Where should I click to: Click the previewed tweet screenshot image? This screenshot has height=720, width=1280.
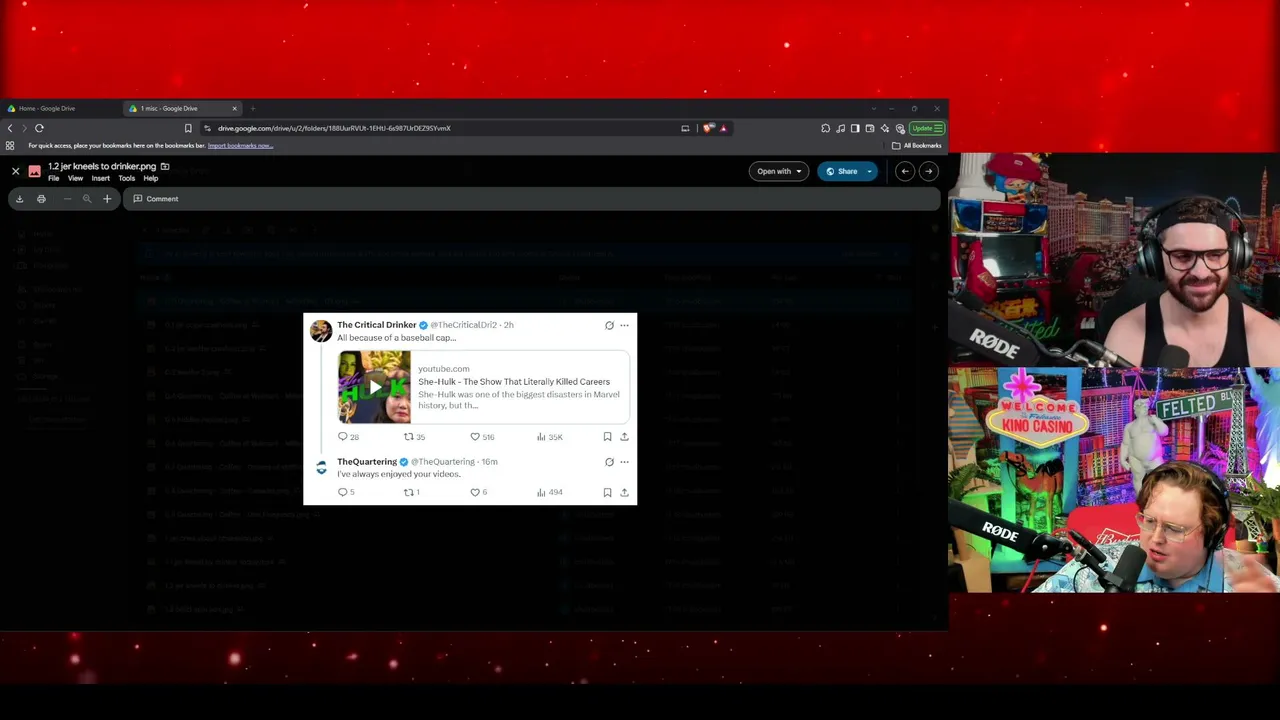[470, 409]
